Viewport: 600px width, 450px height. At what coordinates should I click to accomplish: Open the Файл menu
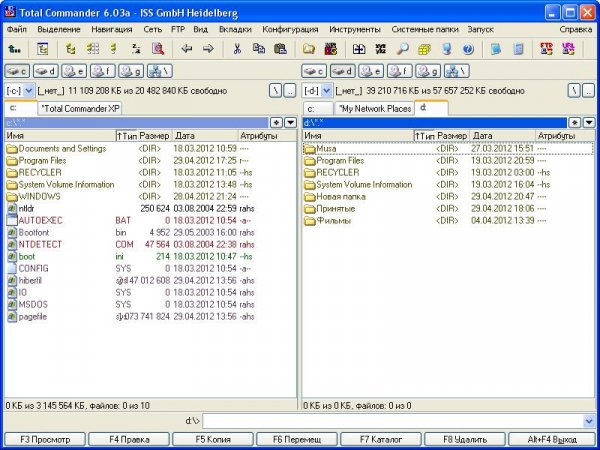(17, 29)
